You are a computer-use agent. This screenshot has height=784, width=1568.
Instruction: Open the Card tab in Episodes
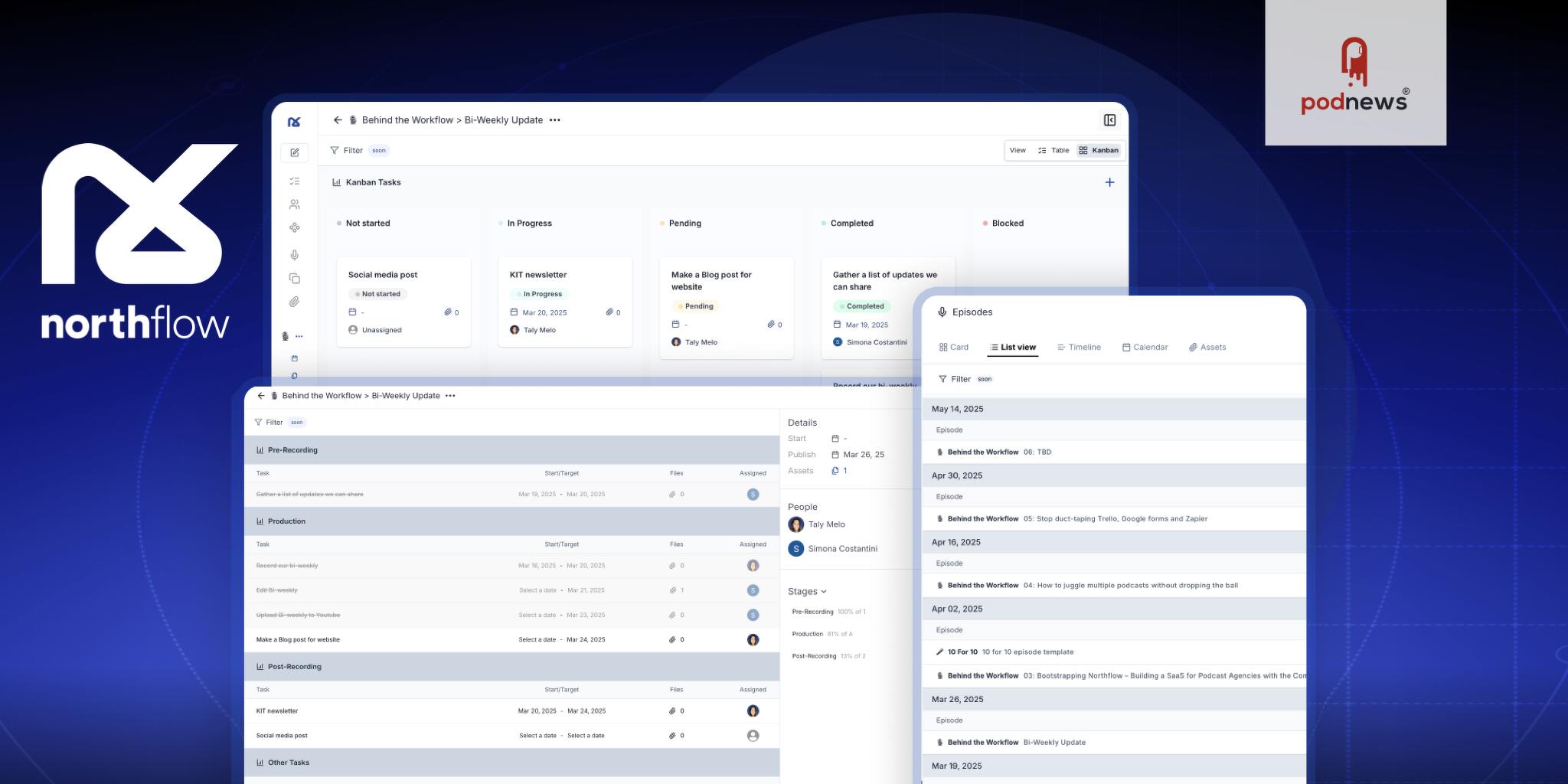point(953,348)
